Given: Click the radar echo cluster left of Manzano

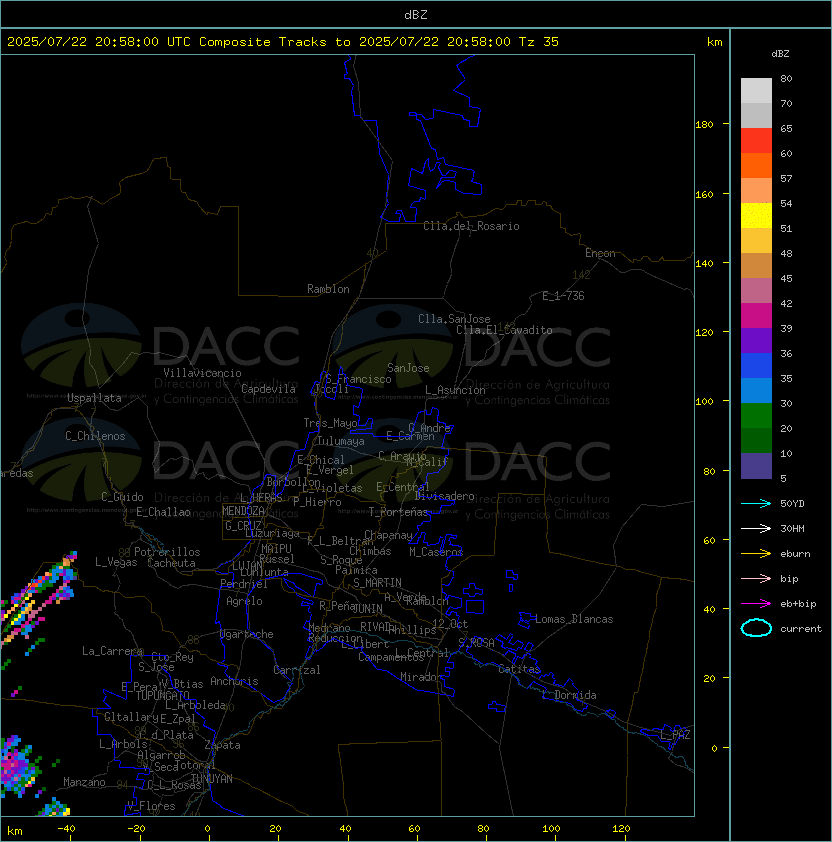Looking at the screenshot, I should coord(20,766).
